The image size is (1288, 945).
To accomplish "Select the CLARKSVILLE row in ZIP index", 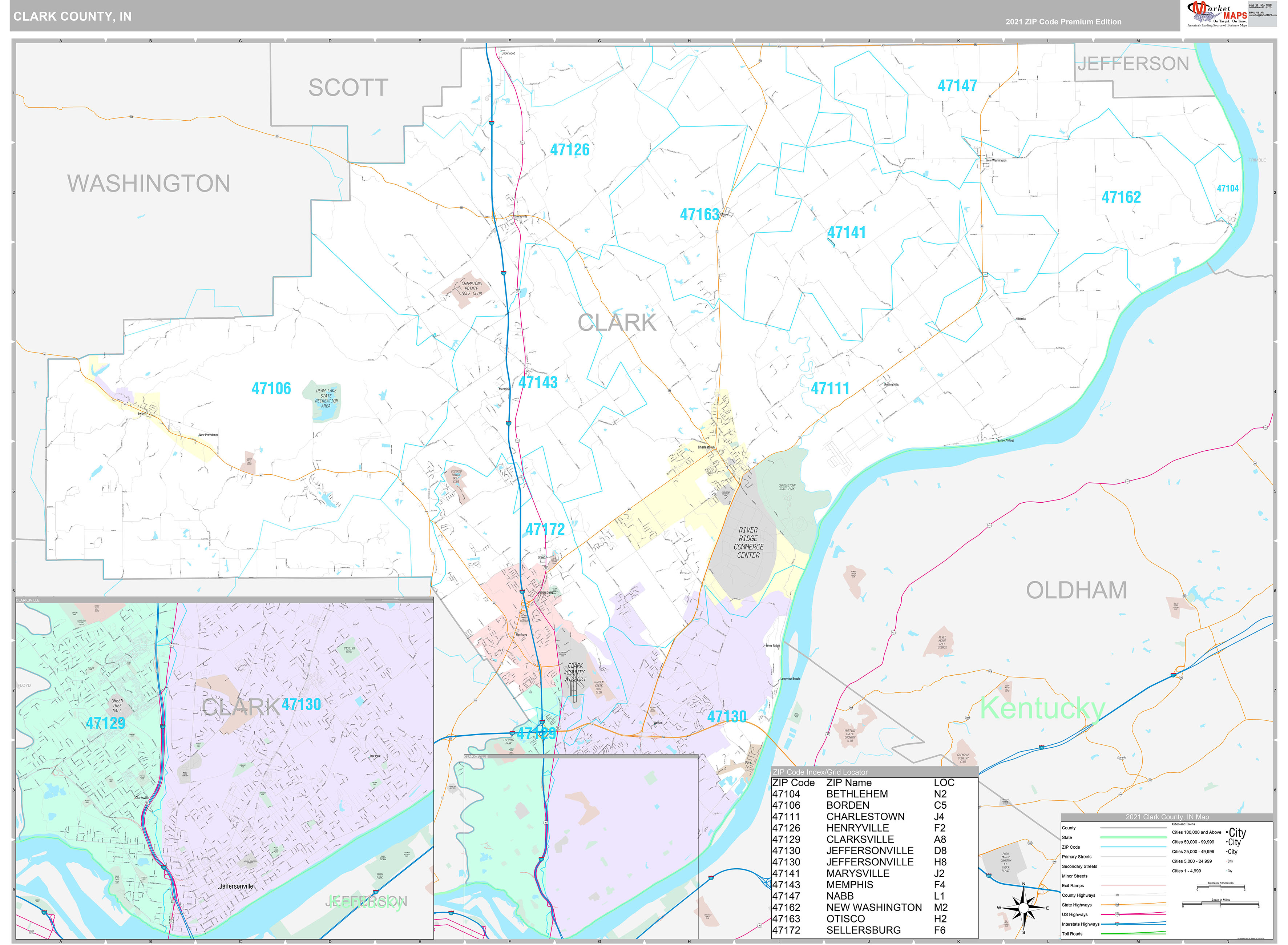I will pyautogui.click(x=874, y=839).
